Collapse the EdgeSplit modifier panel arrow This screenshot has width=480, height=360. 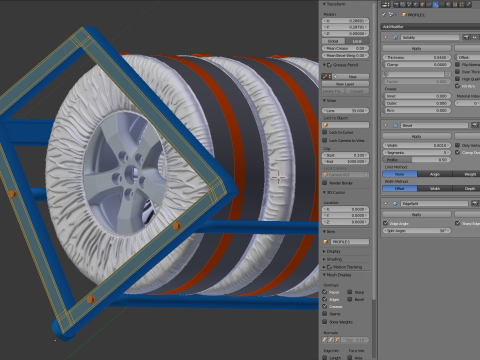[386, 203]
